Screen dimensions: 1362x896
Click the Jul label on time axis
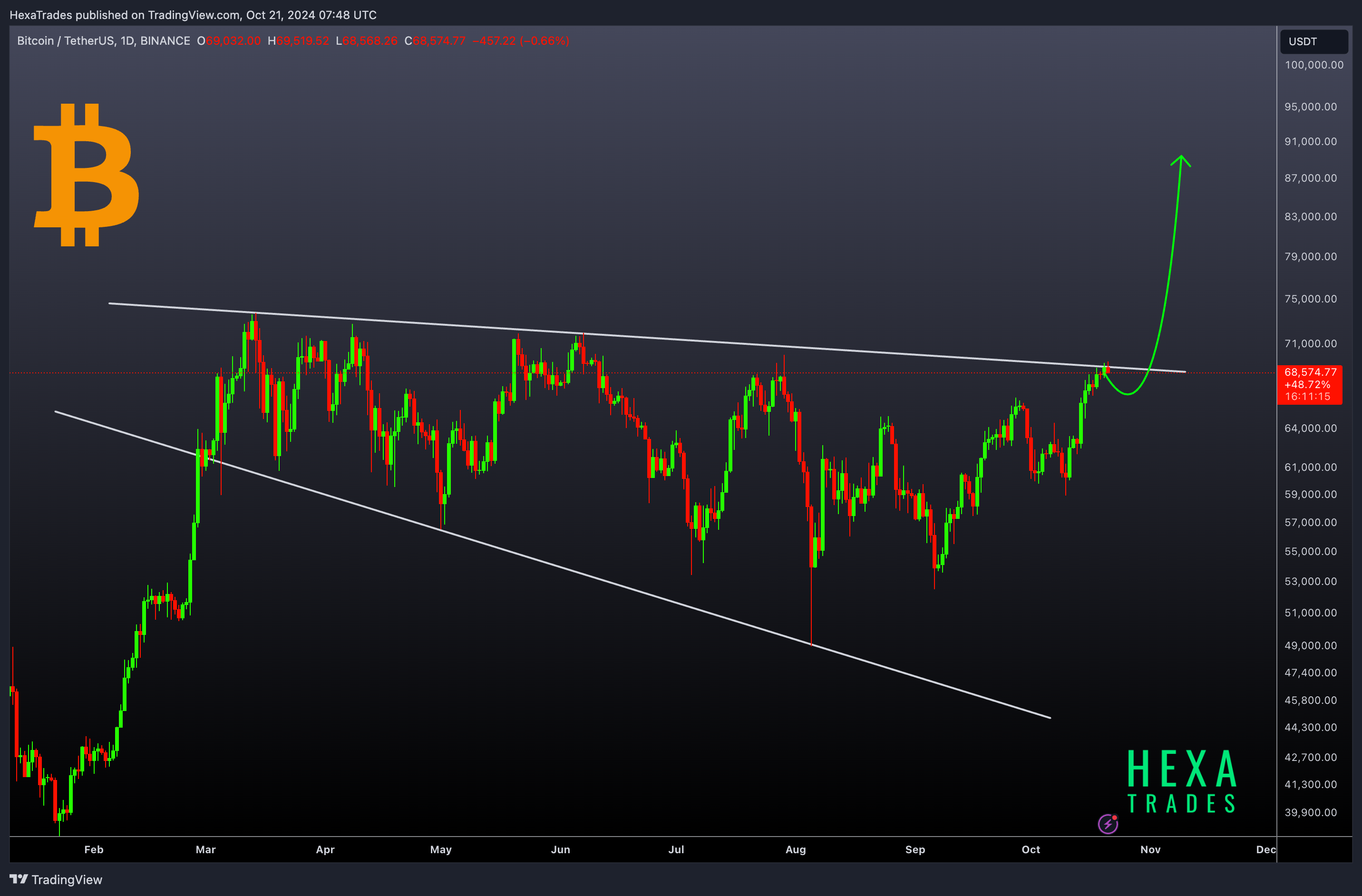(x=676, y=849)
